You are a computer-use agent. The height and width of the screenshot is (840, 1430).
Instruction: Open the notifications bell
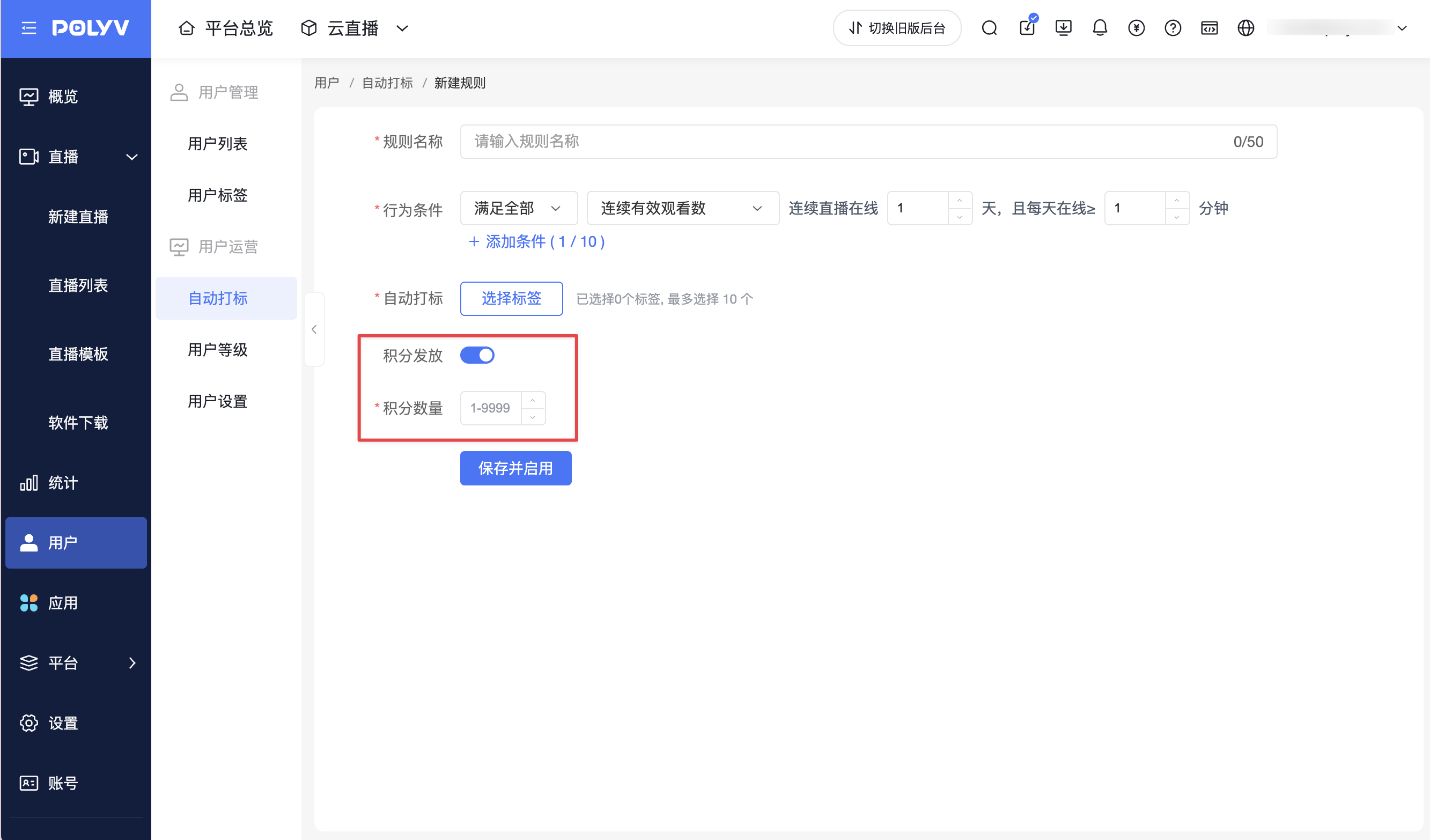point(1100,28)
